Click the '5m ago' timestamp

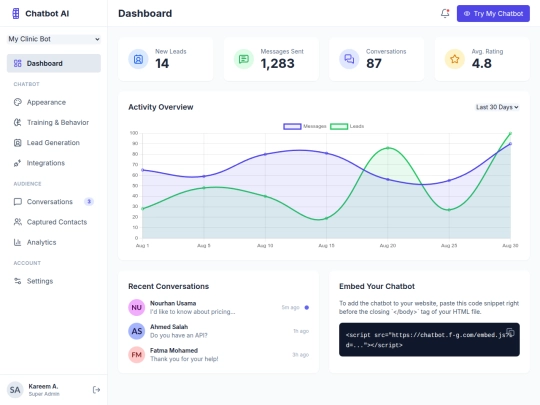(x=290, y=308)
